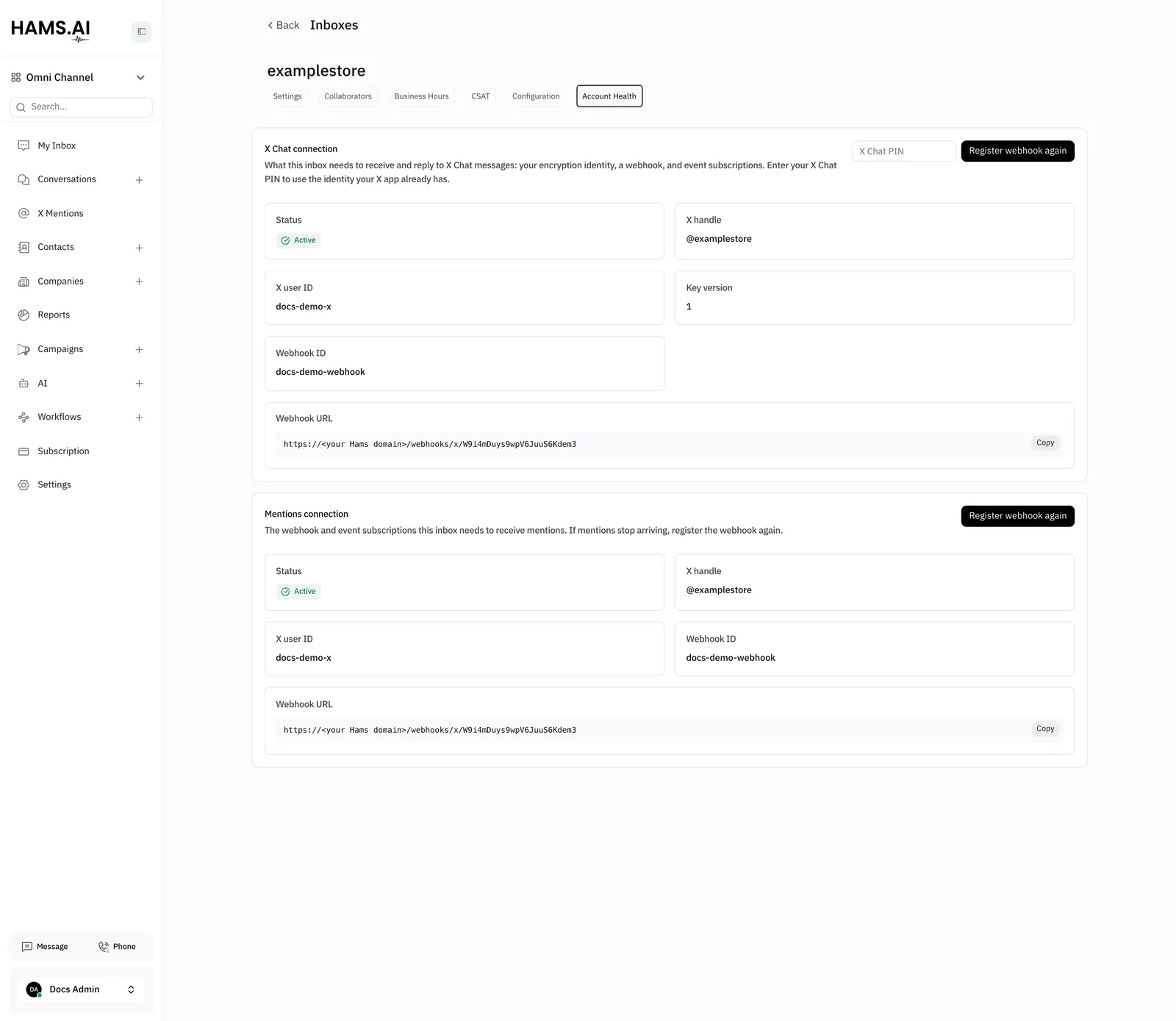
Task: Click the plus icon next to Contacts
Action: click(139, 248)
